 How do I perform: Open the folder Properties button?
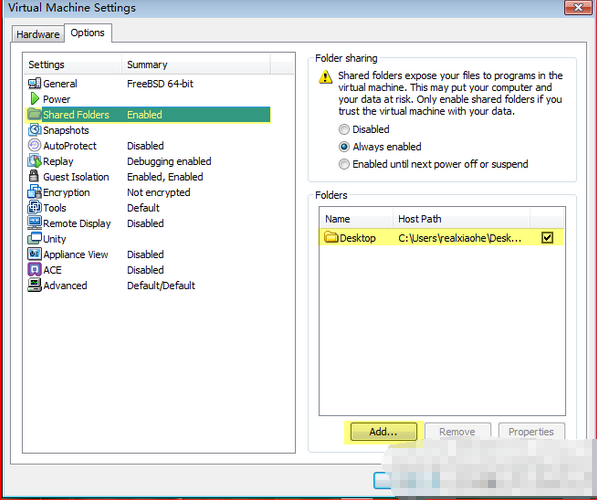531,431
